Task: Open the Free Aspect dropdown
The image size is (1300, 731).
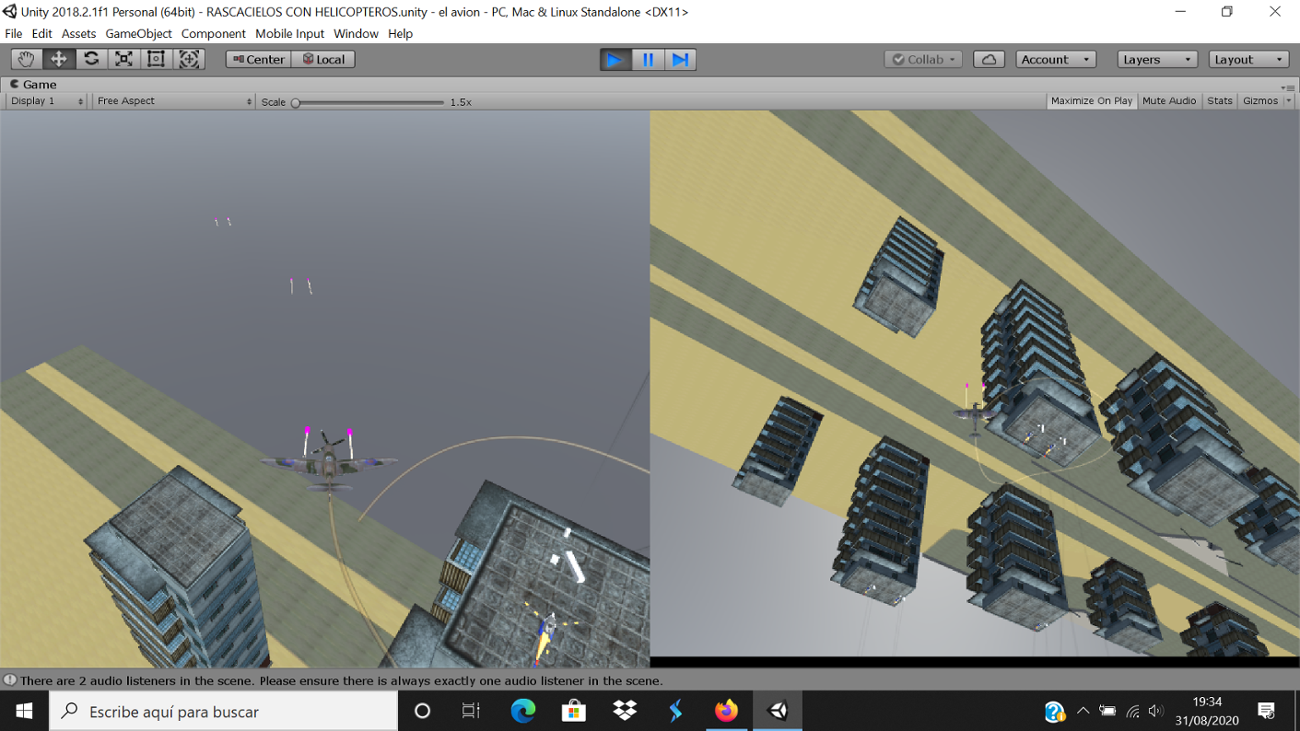Action: pos(170,101)
